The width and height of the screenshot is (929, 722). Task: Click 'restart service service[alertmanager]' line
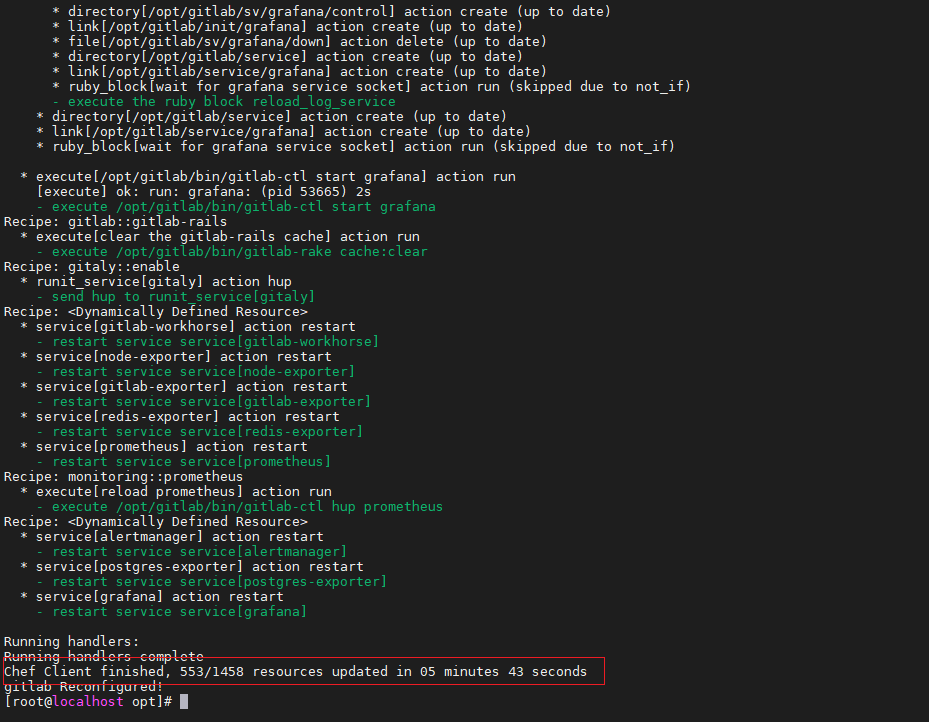point(191,551)
